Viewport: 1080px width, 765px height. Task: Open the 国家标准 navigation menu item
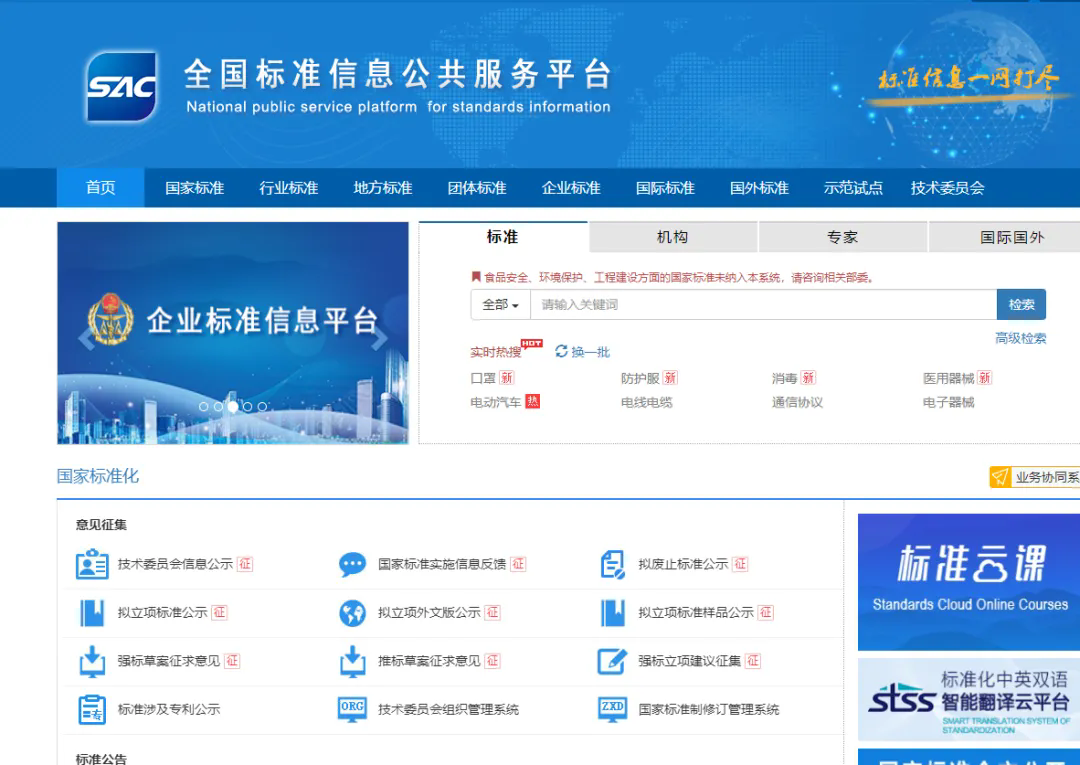tap(194, 188)
